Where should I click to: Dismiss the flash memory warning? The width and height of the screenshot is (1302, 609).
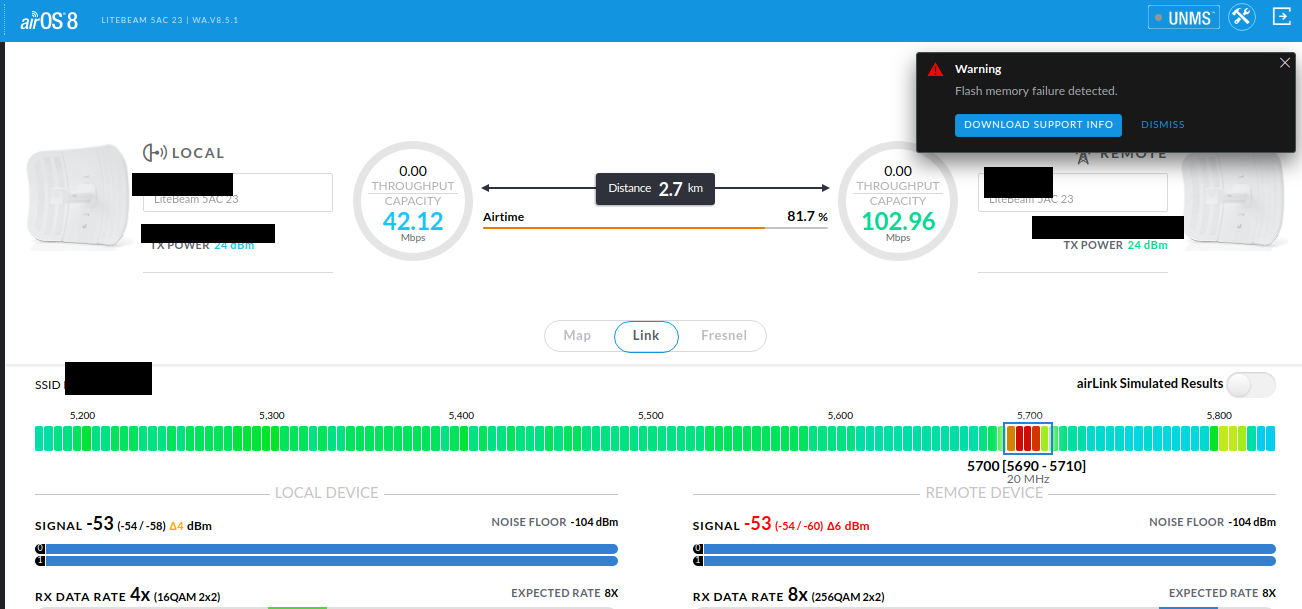(1162, 125)
